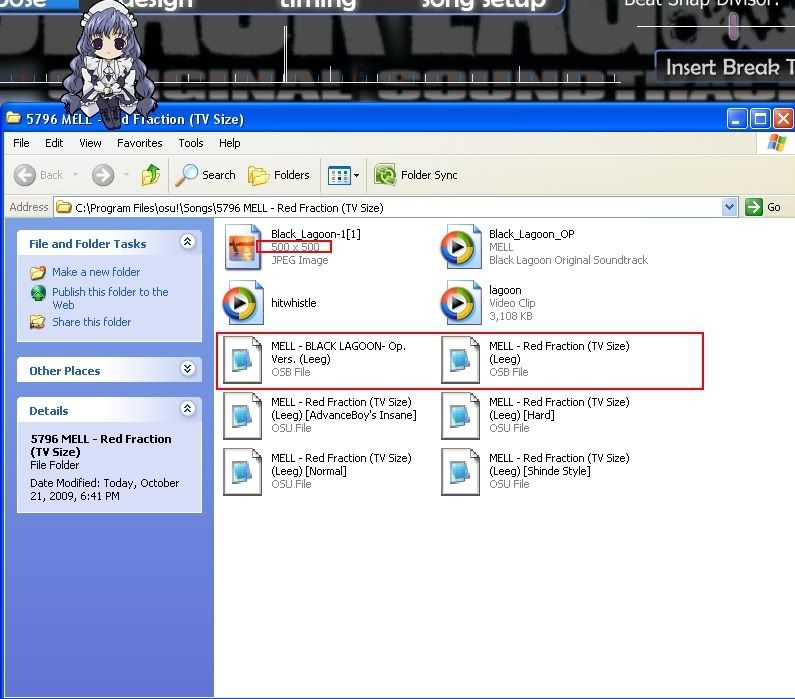Collapse the Details panel

point(188,409)
